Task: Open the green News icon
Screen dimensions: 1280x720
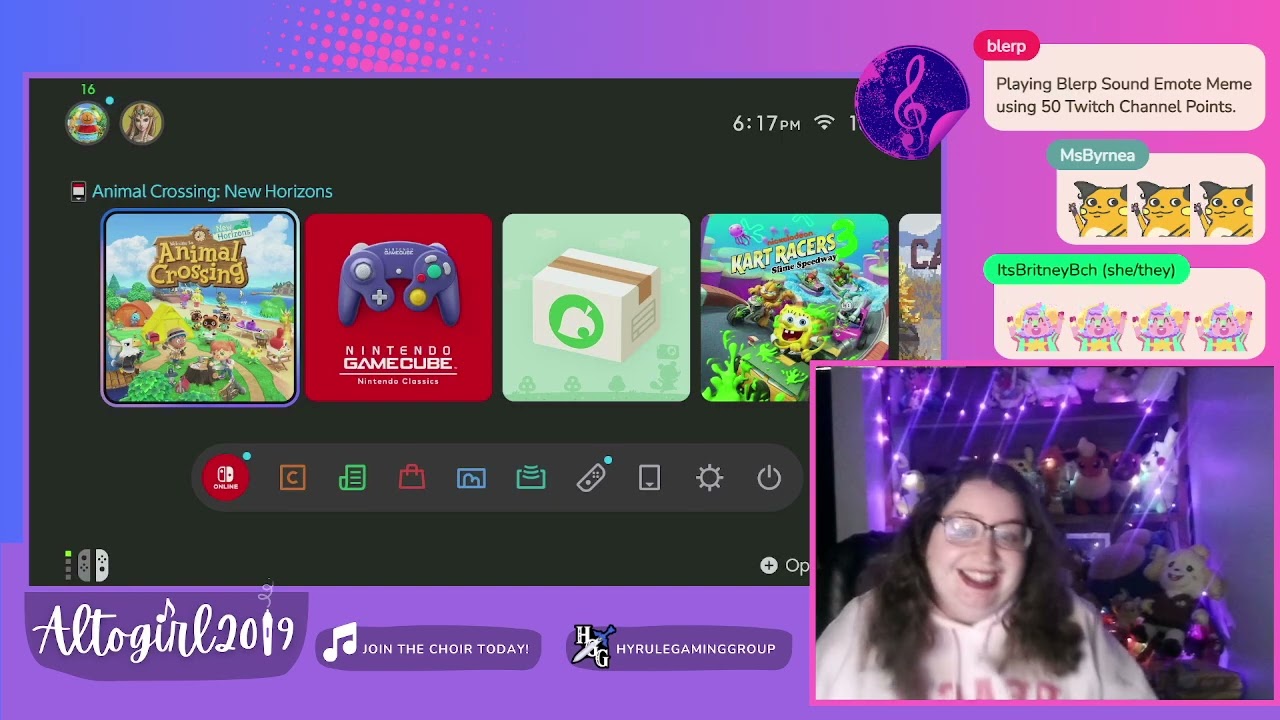Action: click(352, 478)
